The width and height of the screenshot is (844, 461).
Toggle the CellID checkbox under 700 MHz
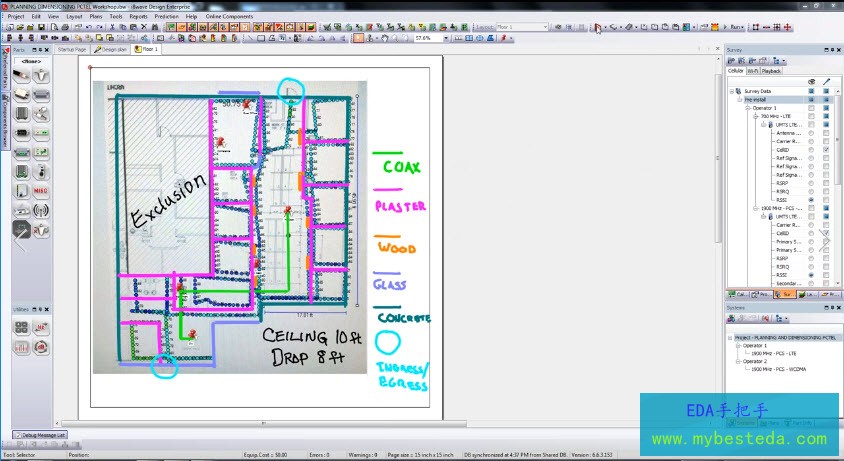tap(825, 149)
